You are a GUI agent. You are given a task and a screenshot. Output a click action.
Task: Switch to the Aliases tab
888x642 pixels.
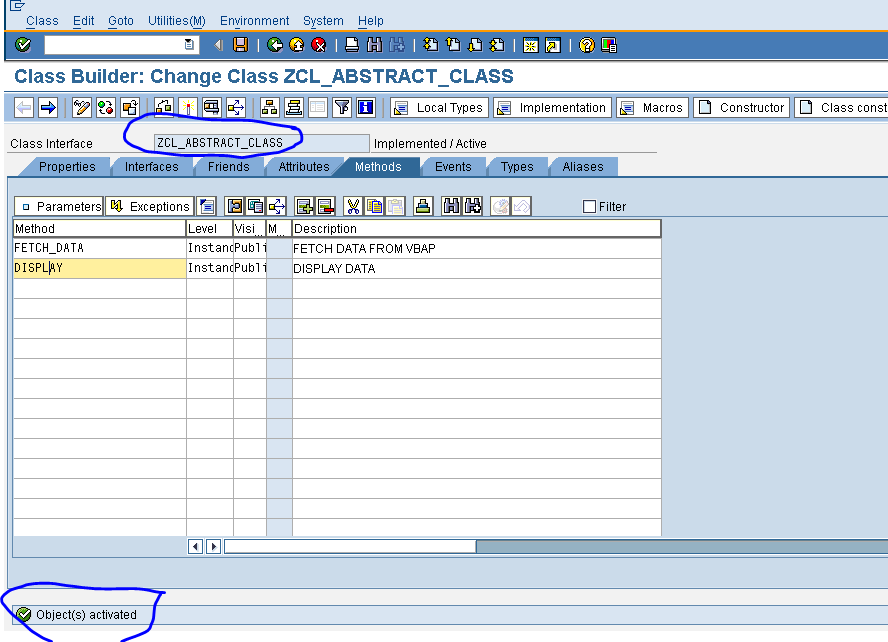tap(583, 166)
